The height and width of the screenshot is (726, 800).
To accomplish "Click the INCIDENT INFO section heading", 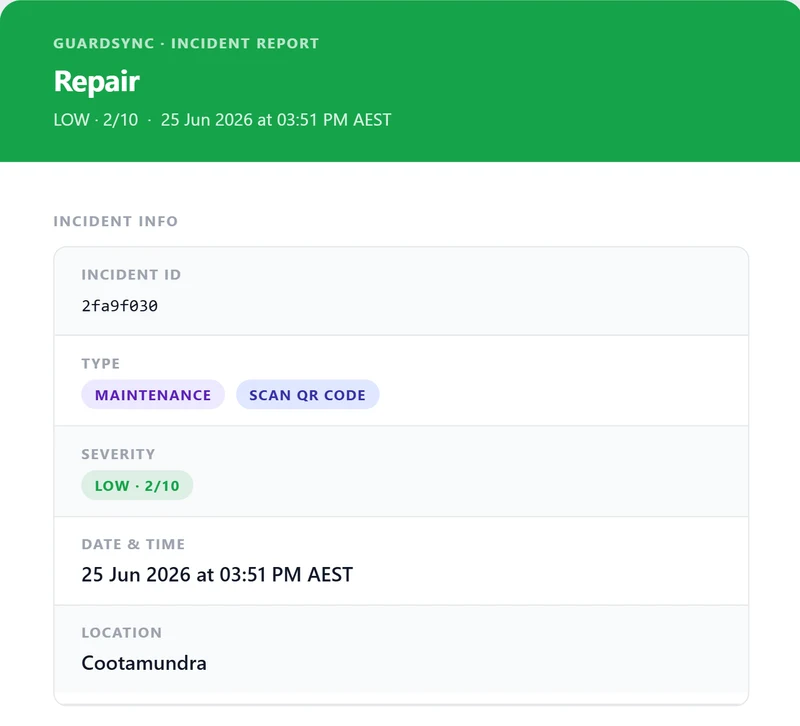I will [x=116, y=221].
